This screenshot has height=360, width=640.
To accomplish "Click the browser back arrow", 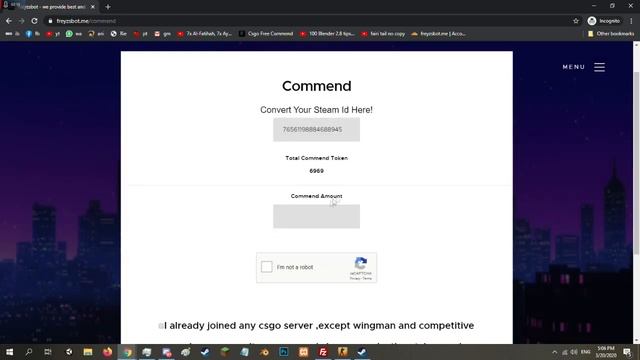I will (9, 21).
